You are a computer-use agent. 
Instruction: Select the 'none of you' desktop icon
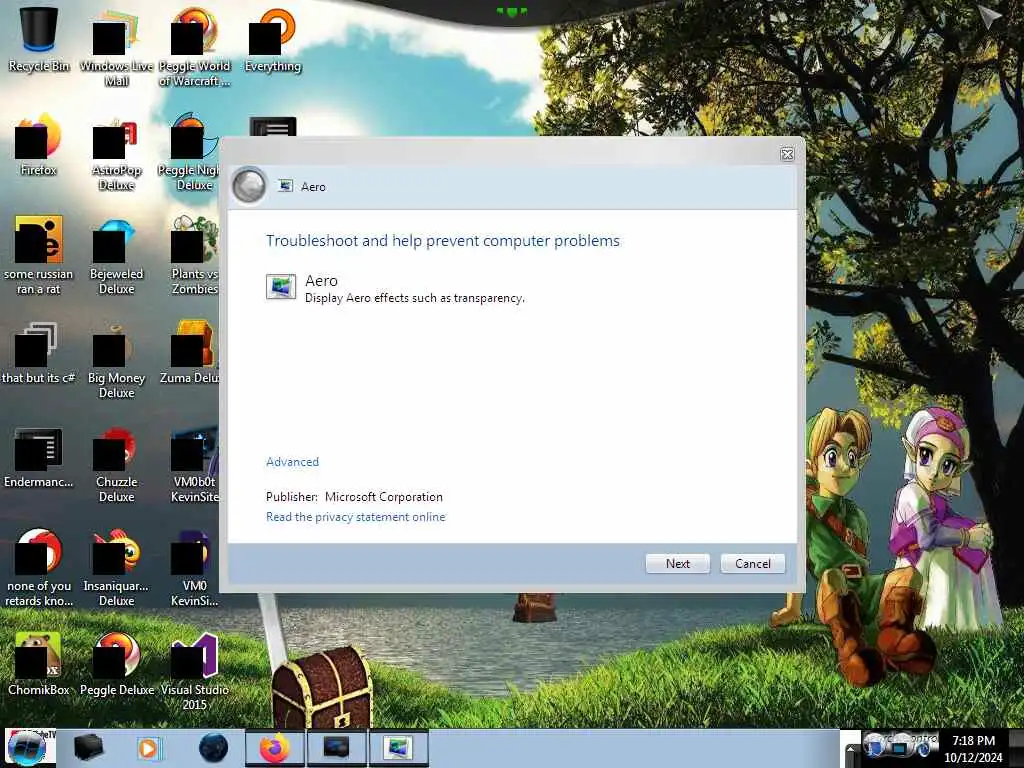click(39, 567)
